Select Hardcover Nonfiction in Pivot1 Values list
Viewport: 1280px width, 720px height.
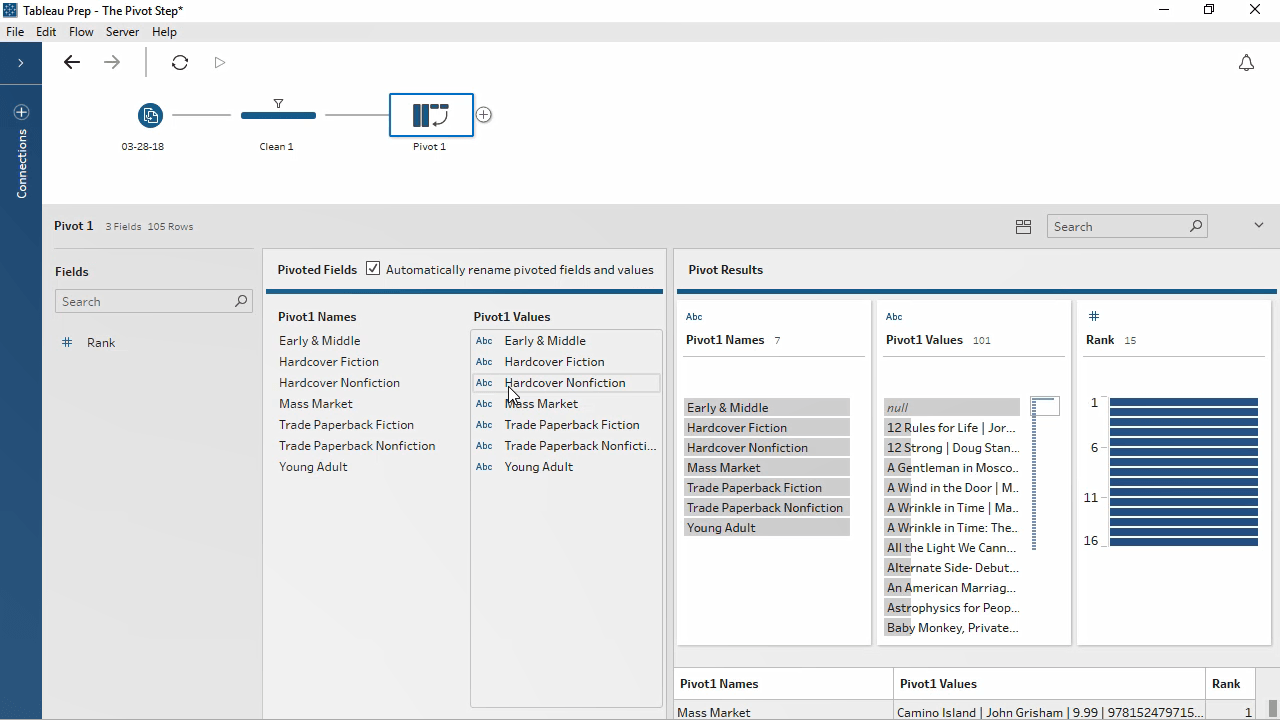565,383
